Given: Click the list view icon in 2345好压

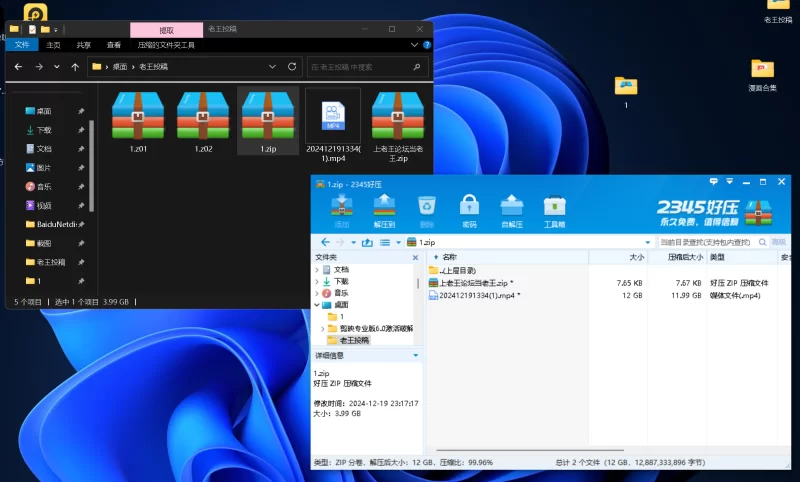Looking at the screenshot, I should click(385, 242).
